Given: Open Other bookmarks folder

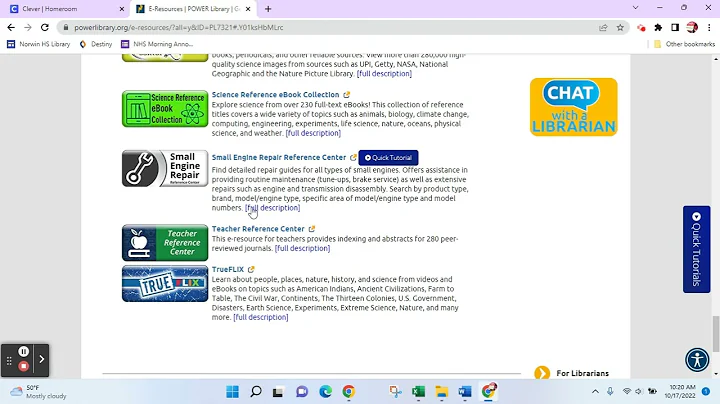Looking at the screenshot, I should 684,44.
